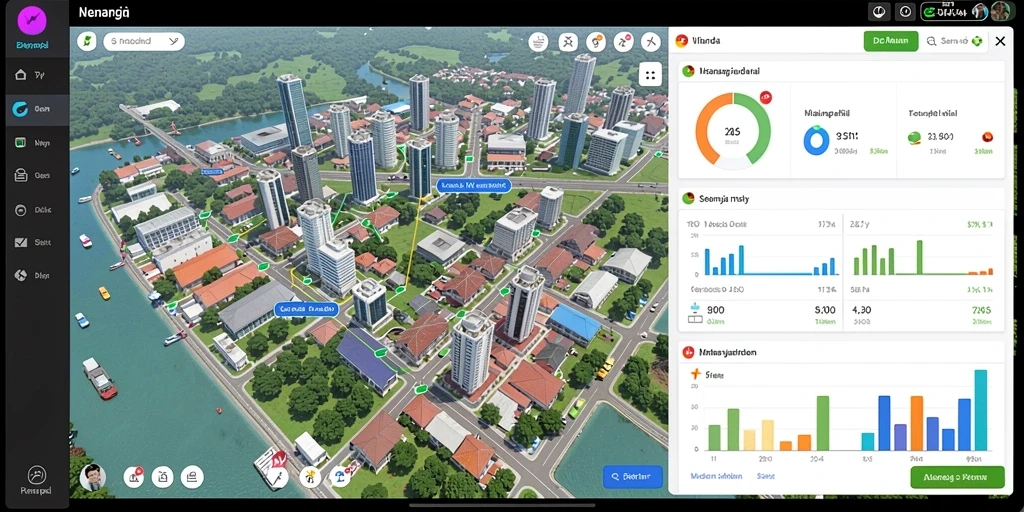Click the palm tree round icon at map bottom

[310, 477]
